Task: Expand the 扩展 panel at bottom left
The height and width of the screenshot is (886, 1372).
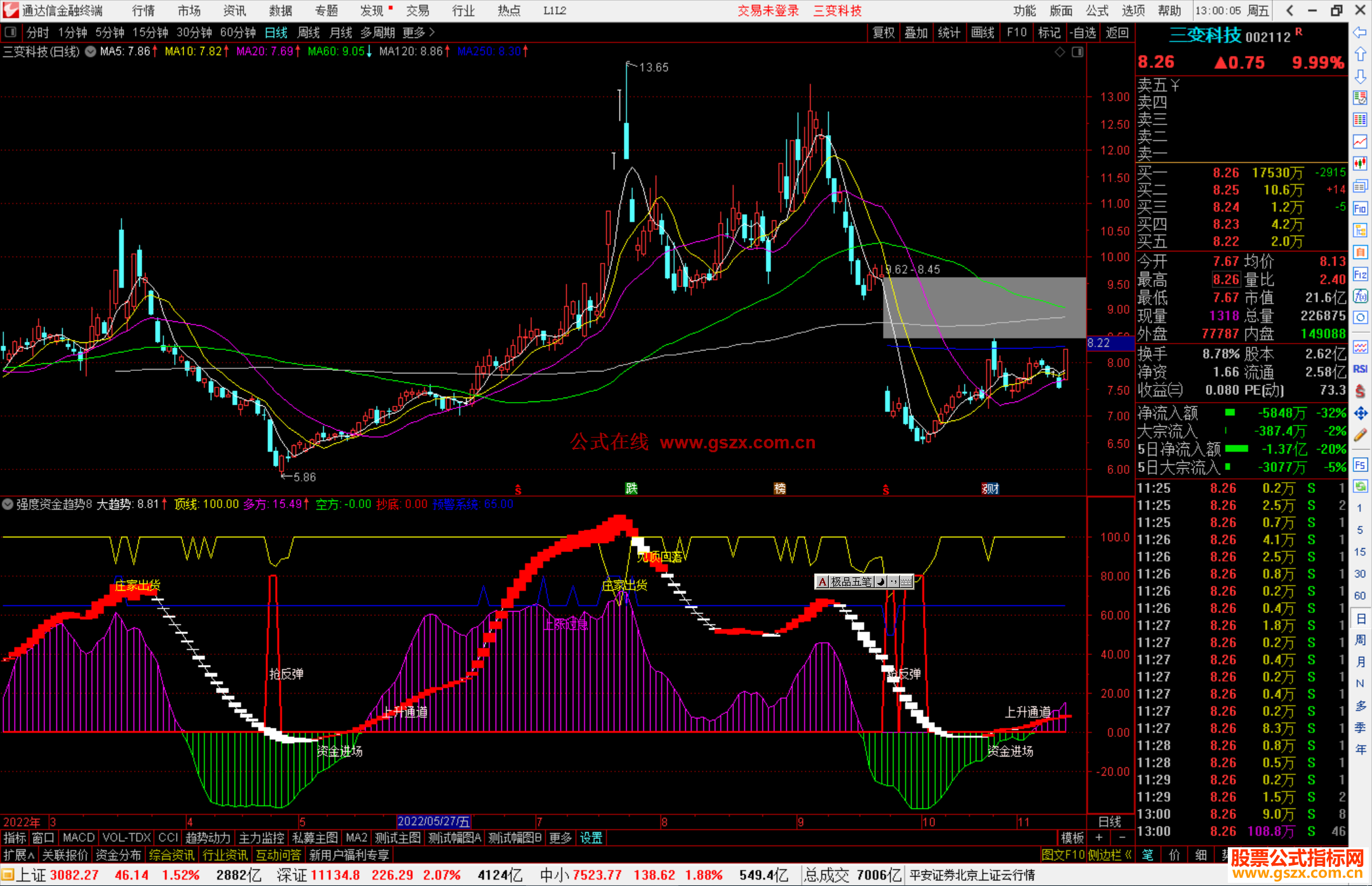Action: [18, 855]
